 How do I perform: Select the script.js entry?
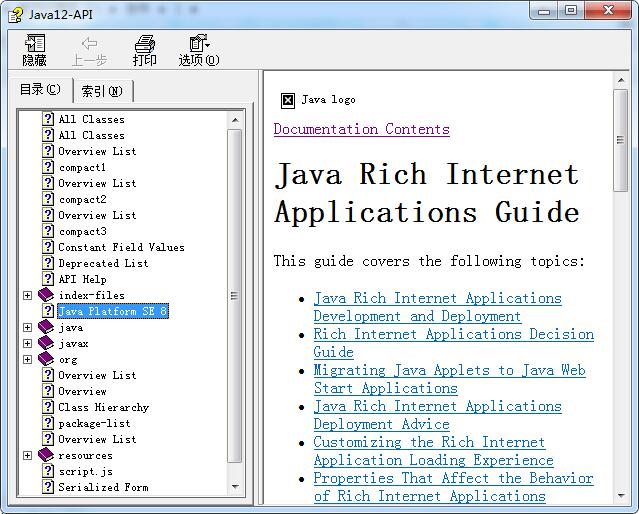click(86, 471)
